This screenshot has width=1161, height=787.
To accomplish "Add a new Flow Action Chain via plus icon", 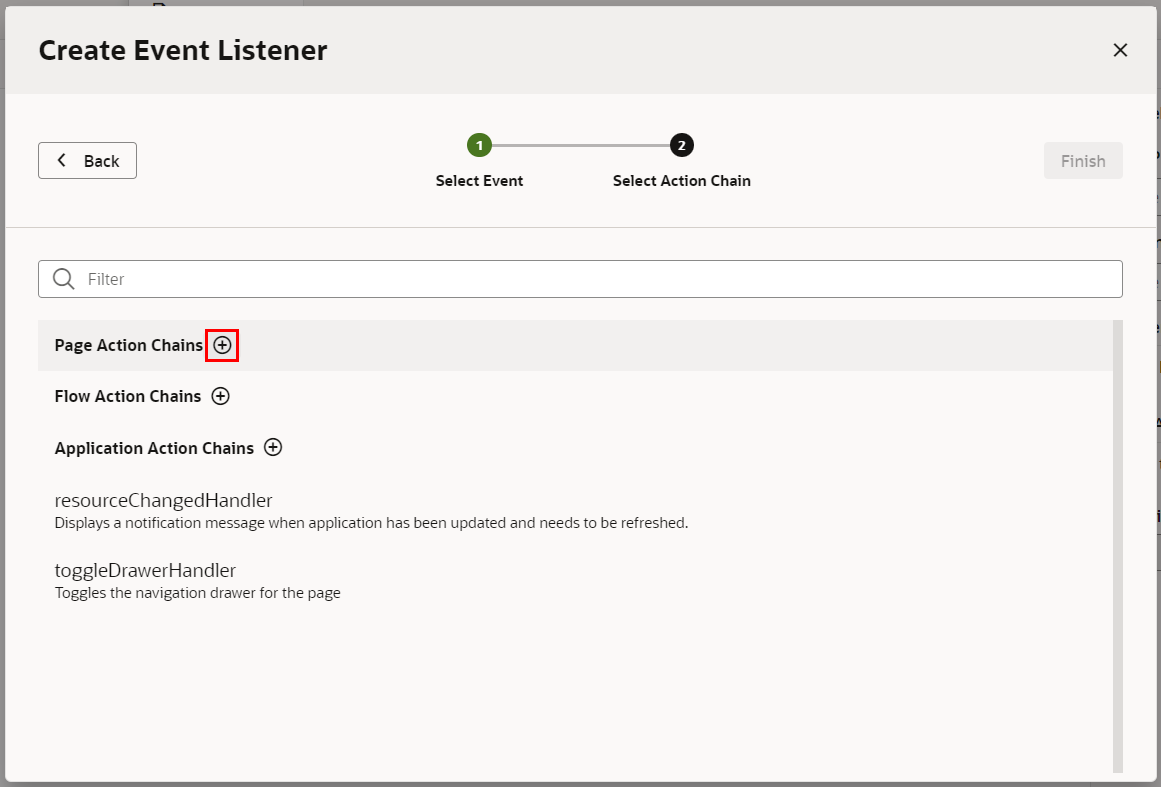I will pos(220,396).
